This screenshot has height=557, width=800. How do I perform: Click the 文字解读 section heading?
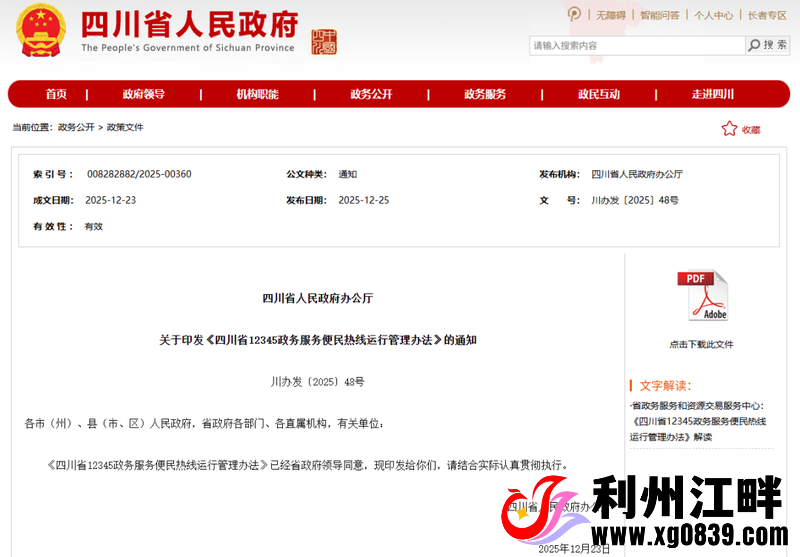point(665,386)
